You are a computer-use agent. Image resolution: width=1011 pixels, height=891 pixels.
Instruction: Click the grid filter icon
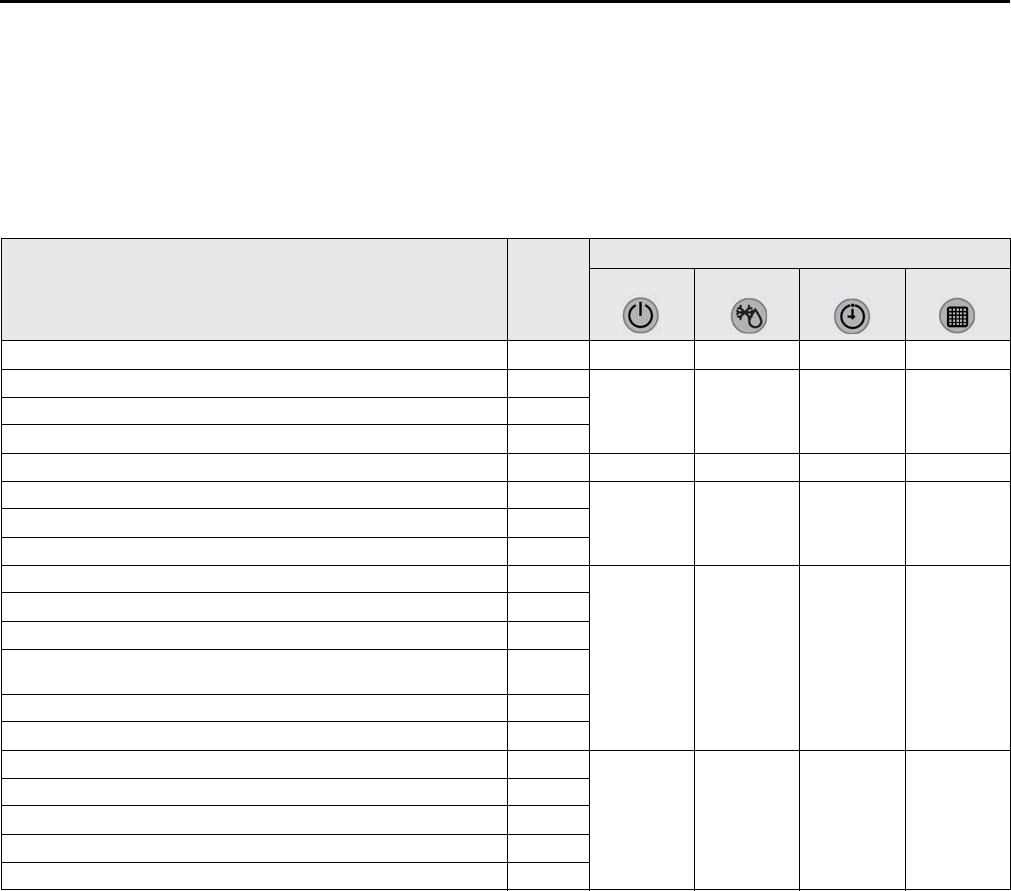[x=958, y=316]
